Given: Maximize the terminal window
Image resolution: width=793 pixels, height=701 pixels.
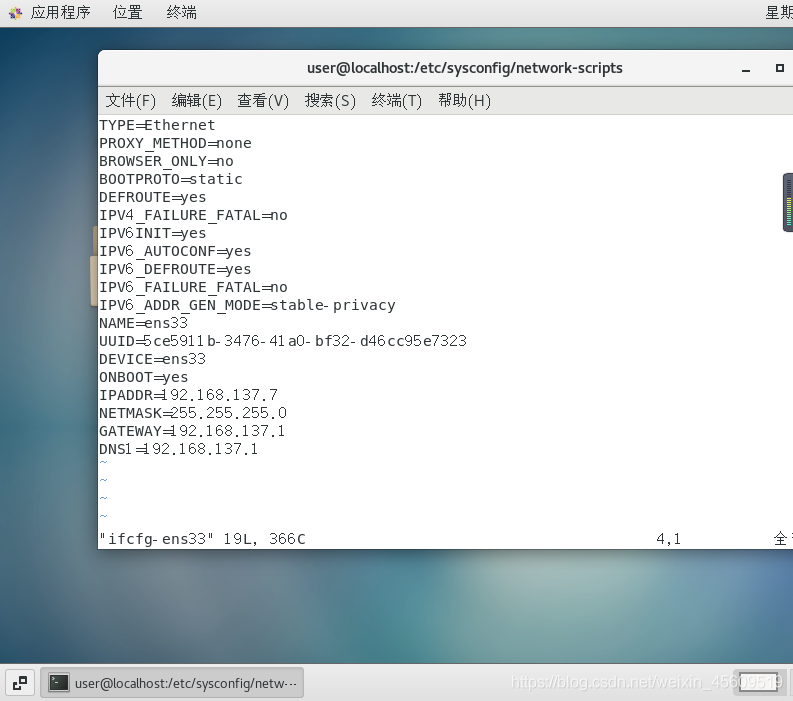Looking at the screenshot, I should point(780,68).
